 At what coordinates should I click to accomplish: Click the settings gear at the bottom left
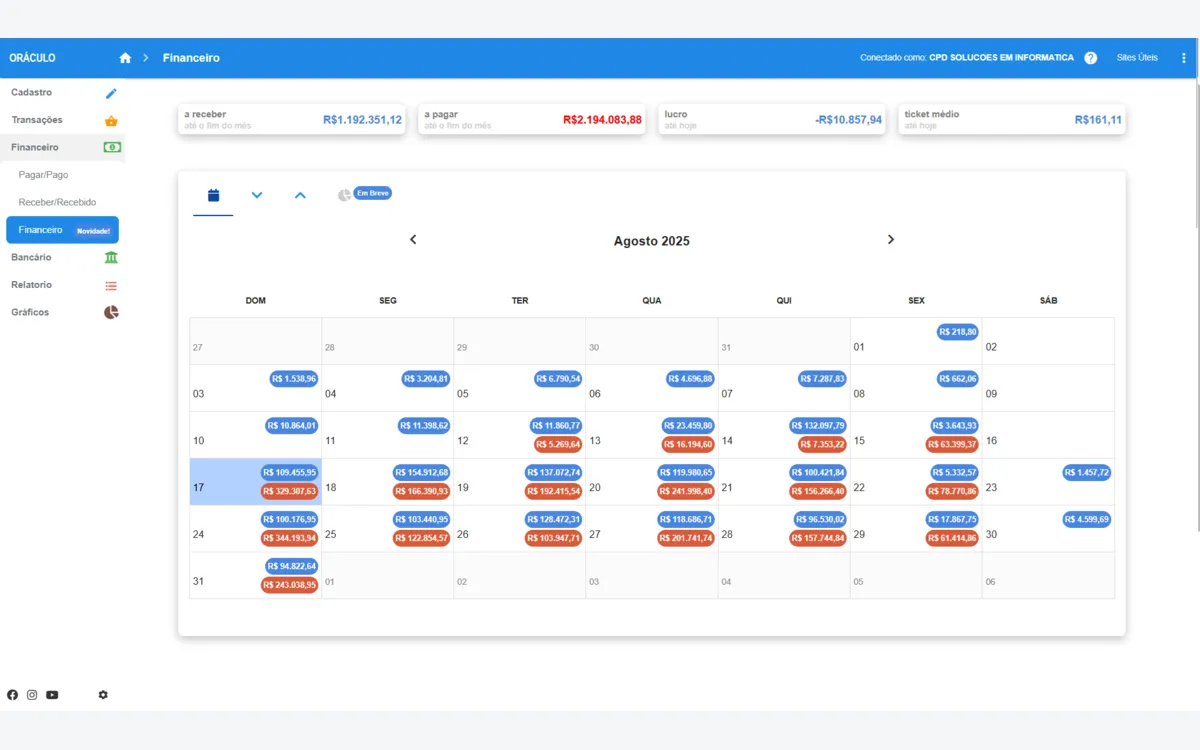click(103, 694)
